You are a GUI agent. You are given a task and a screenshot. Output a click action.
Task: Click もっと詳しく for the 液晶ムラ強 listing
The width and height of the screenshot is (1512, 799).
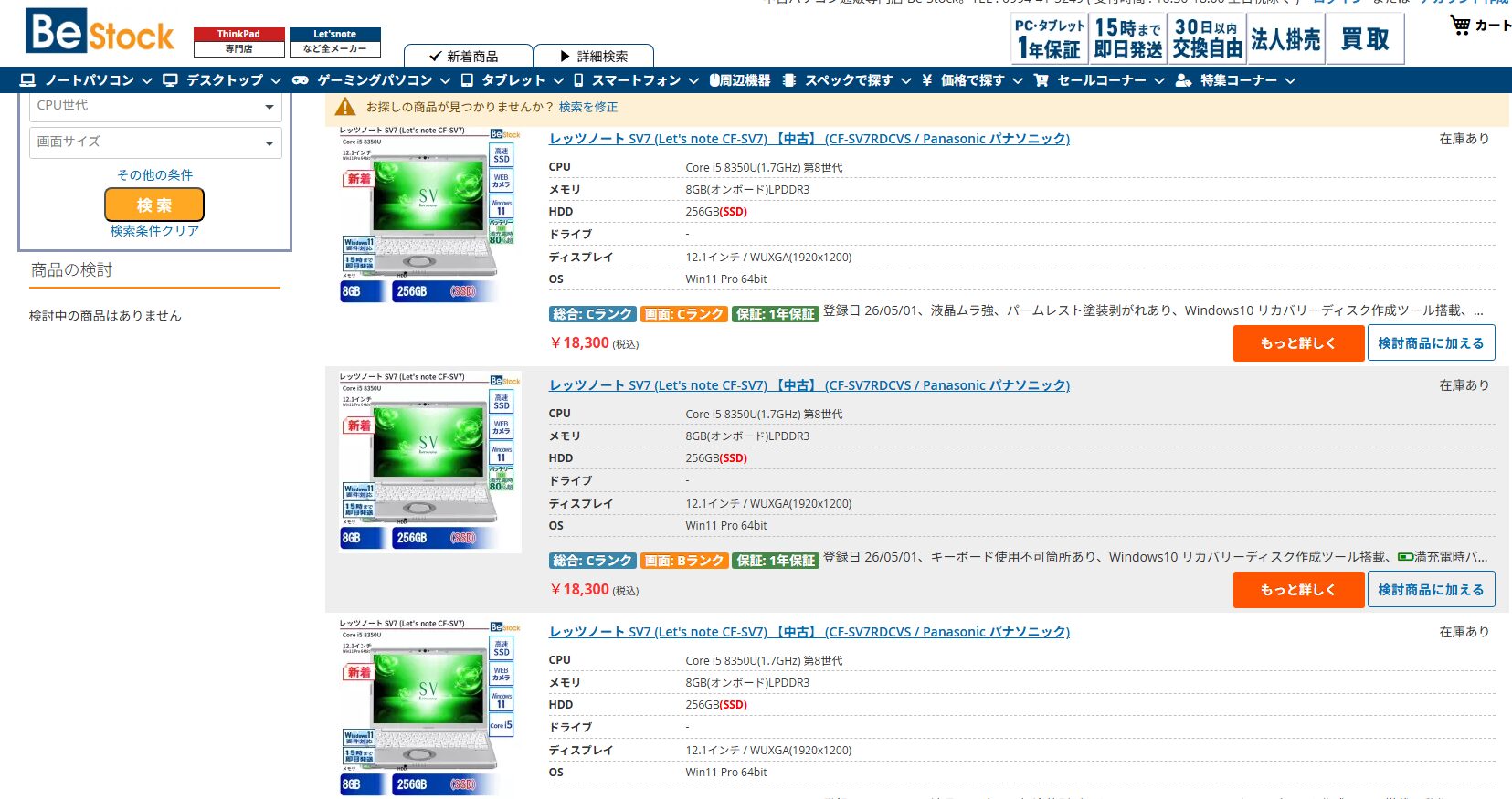click(1298, 342)
